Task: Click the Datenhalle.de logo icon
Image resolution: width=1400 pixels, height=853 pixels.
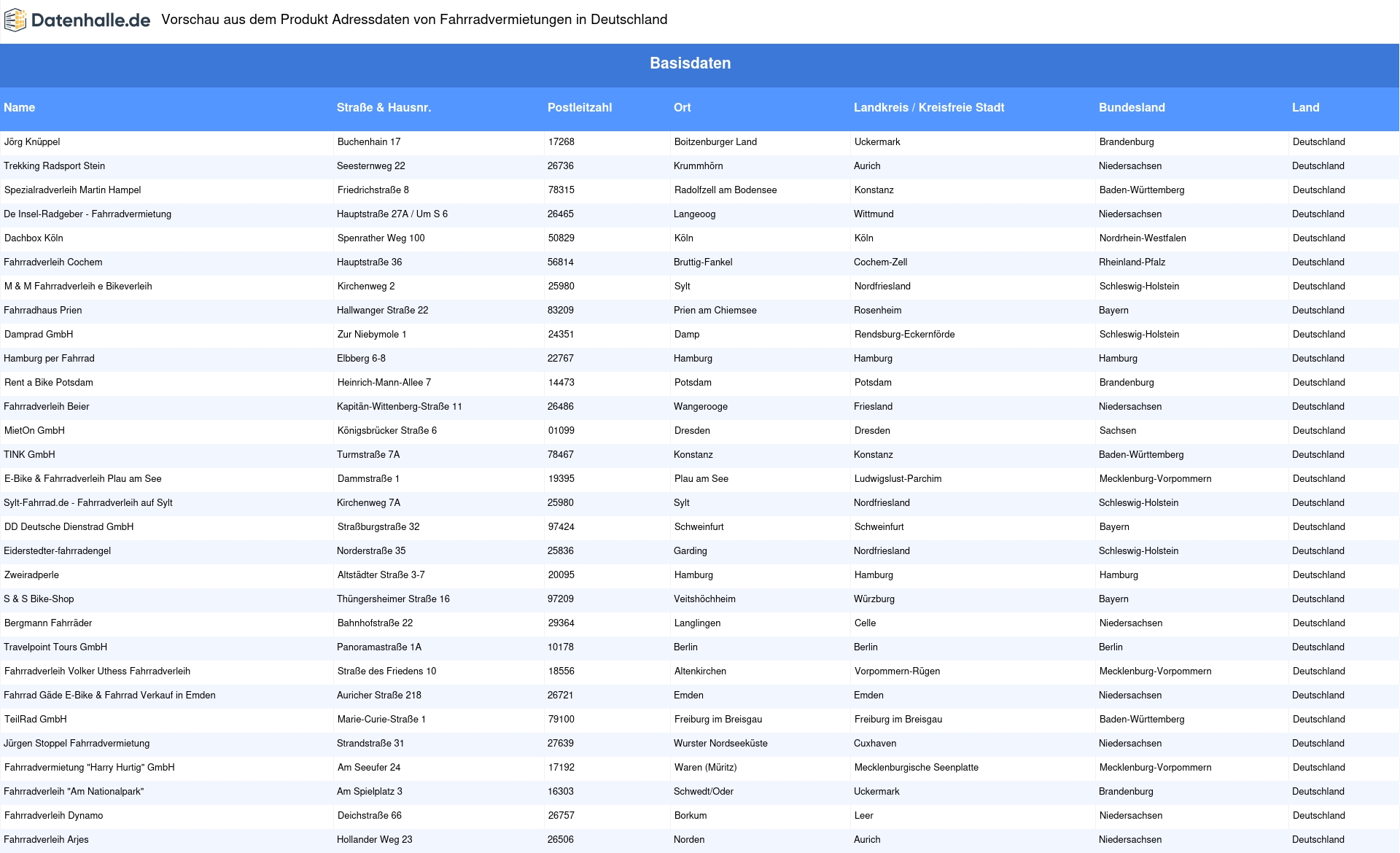Action: pos(15,20)
